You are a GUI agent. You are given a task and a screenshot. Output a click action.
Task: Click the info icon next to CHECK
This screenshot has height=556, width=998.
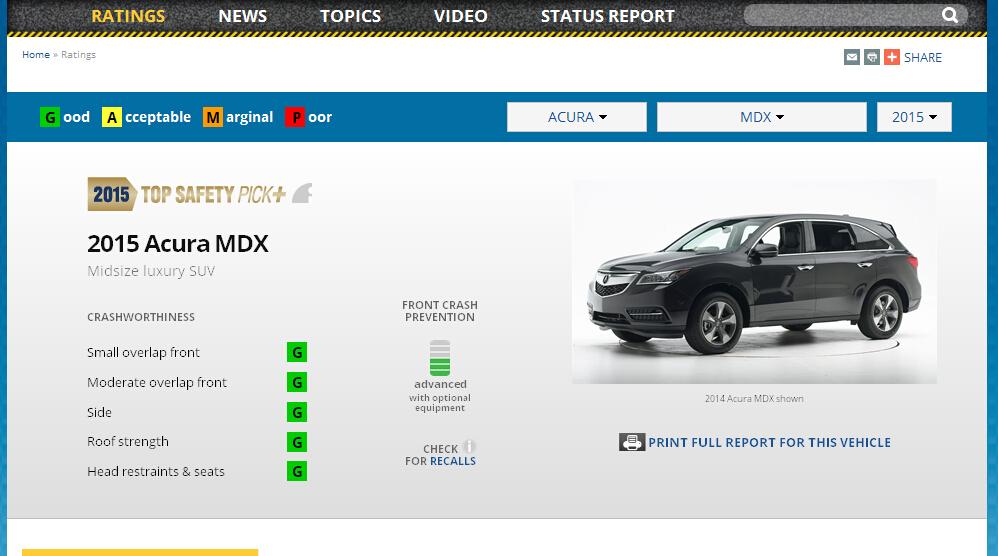[x=469, y=447]
